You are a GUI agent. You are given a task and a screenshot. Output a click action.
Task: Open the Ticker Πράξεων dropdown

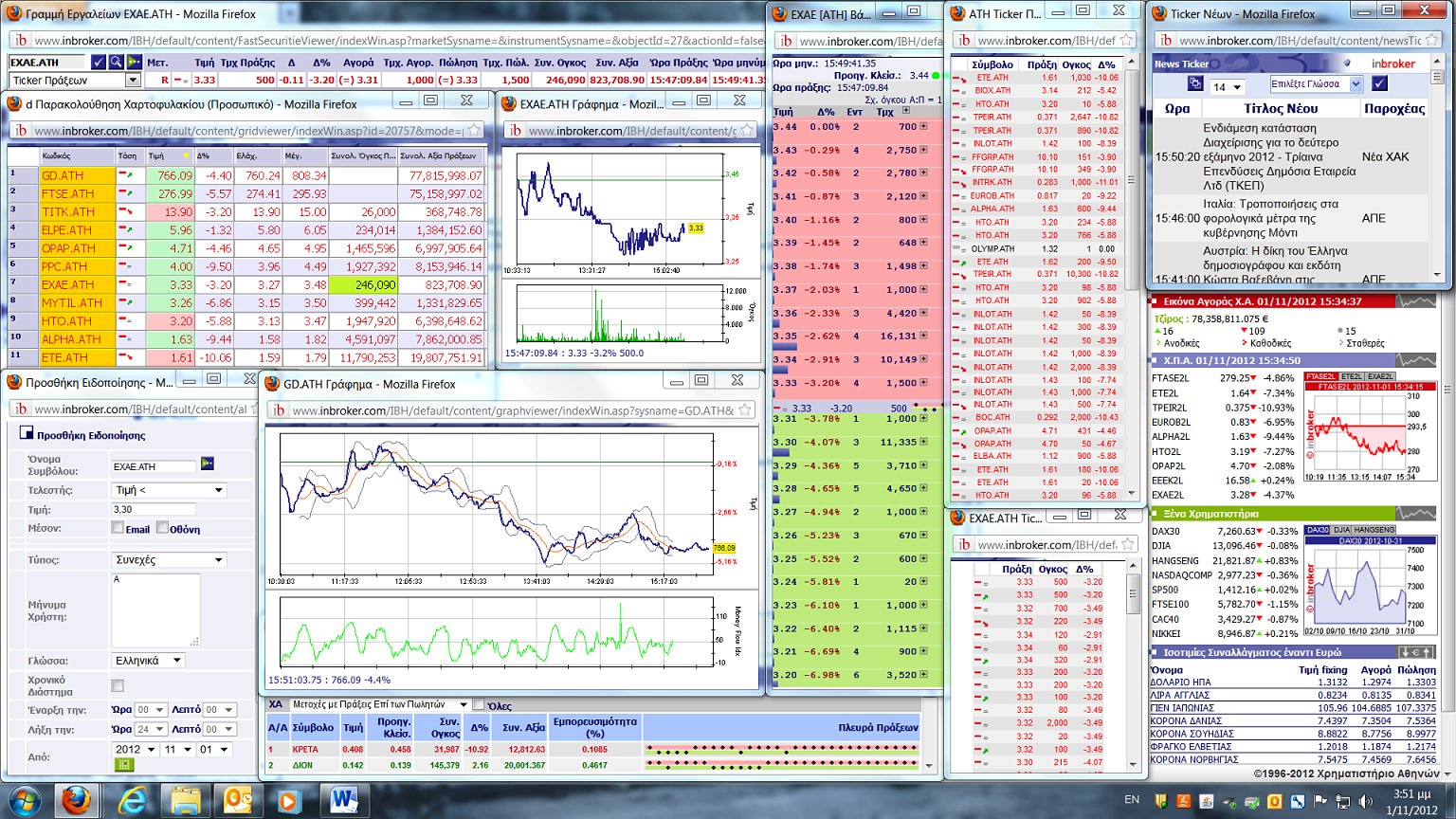[132, 81]
